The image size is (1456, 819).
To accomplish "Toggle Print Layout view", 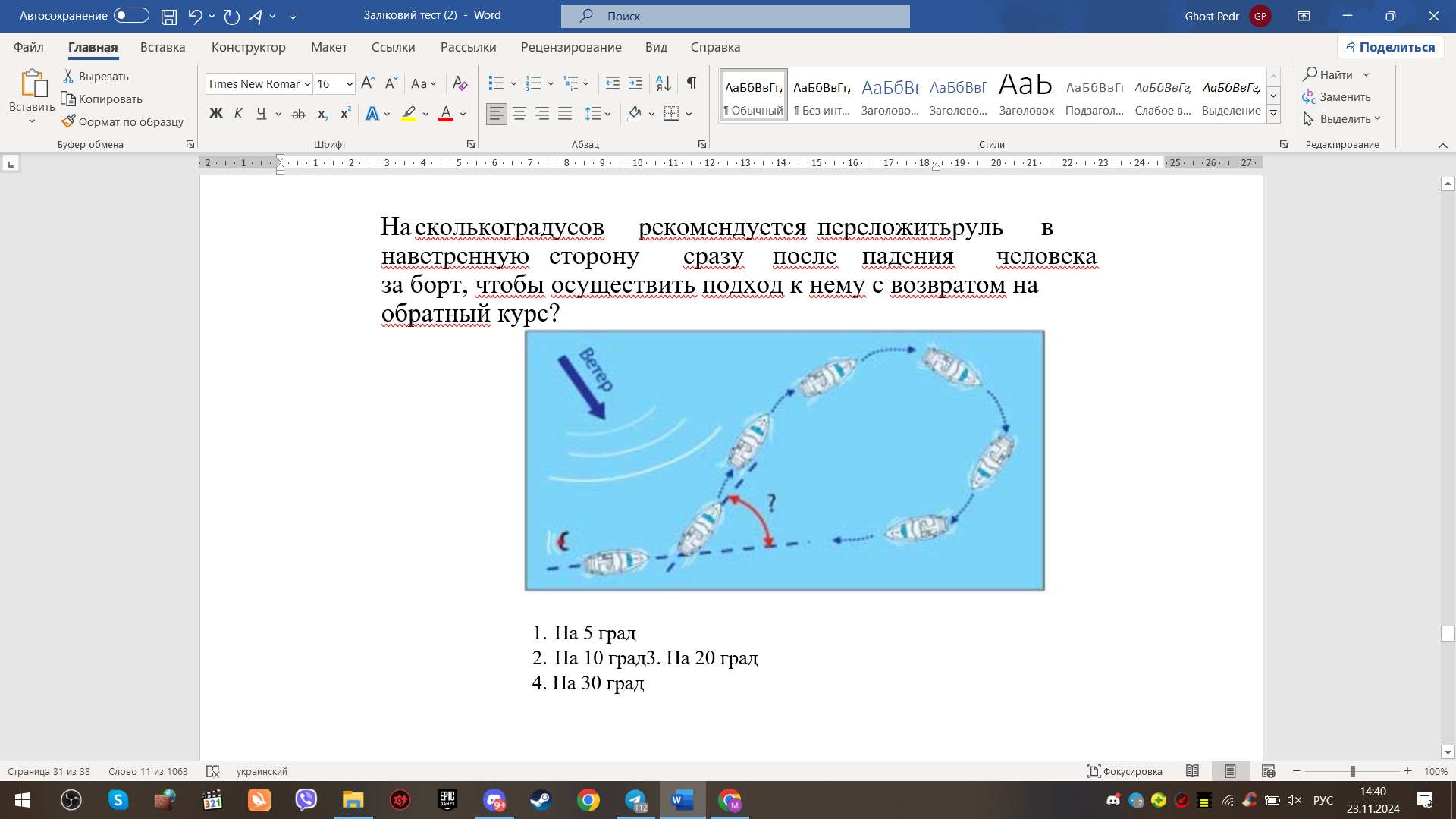I will [x=1230, y=771].
